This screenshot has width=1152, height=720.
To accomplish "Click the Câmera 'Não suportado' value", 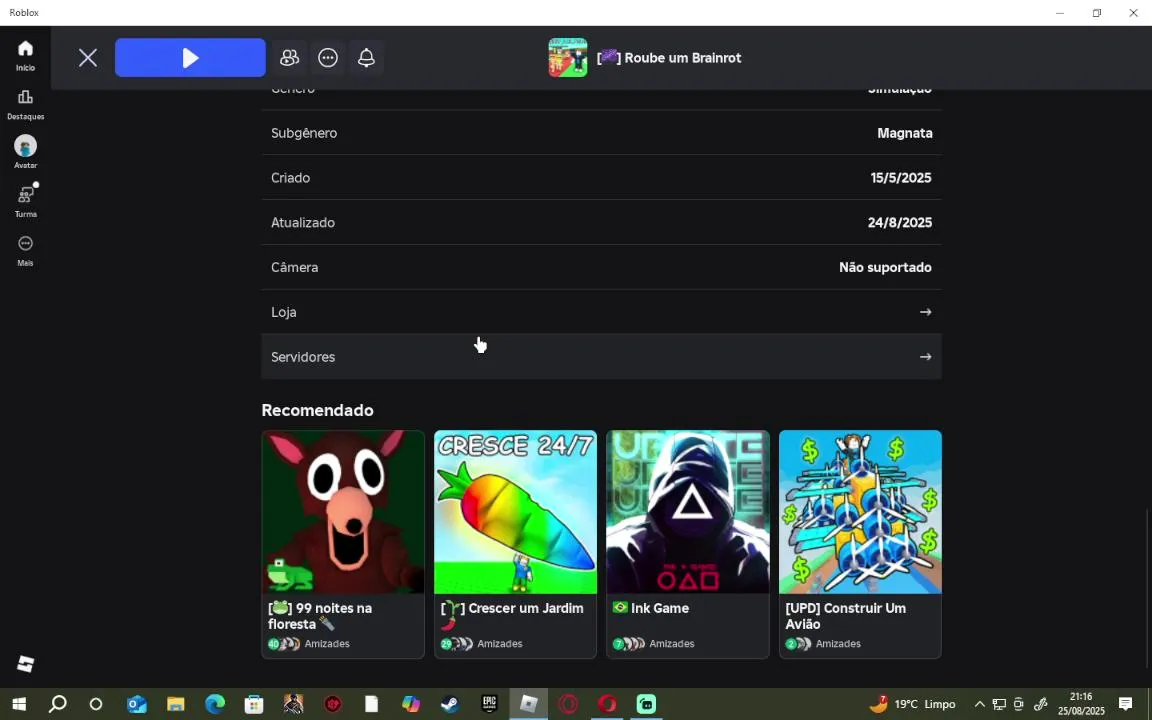I will point(885,267).
